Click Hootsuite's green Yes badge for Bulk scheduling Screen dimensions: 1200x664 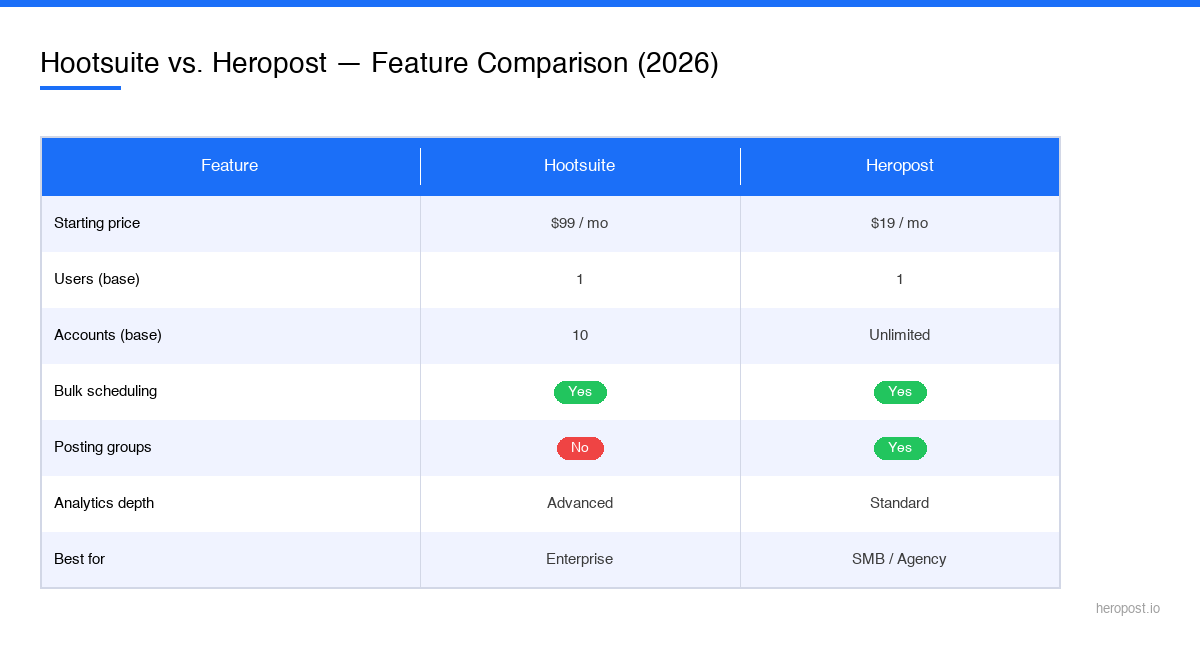(x=580, y=392)
